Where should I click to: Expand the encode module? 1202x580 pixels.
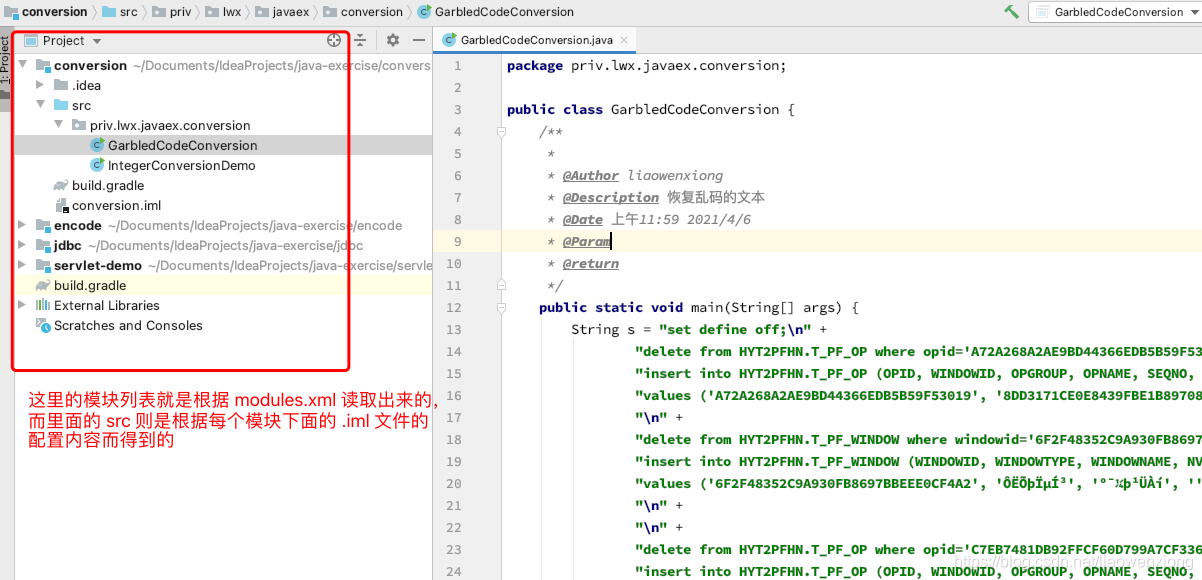click(23, 225)
